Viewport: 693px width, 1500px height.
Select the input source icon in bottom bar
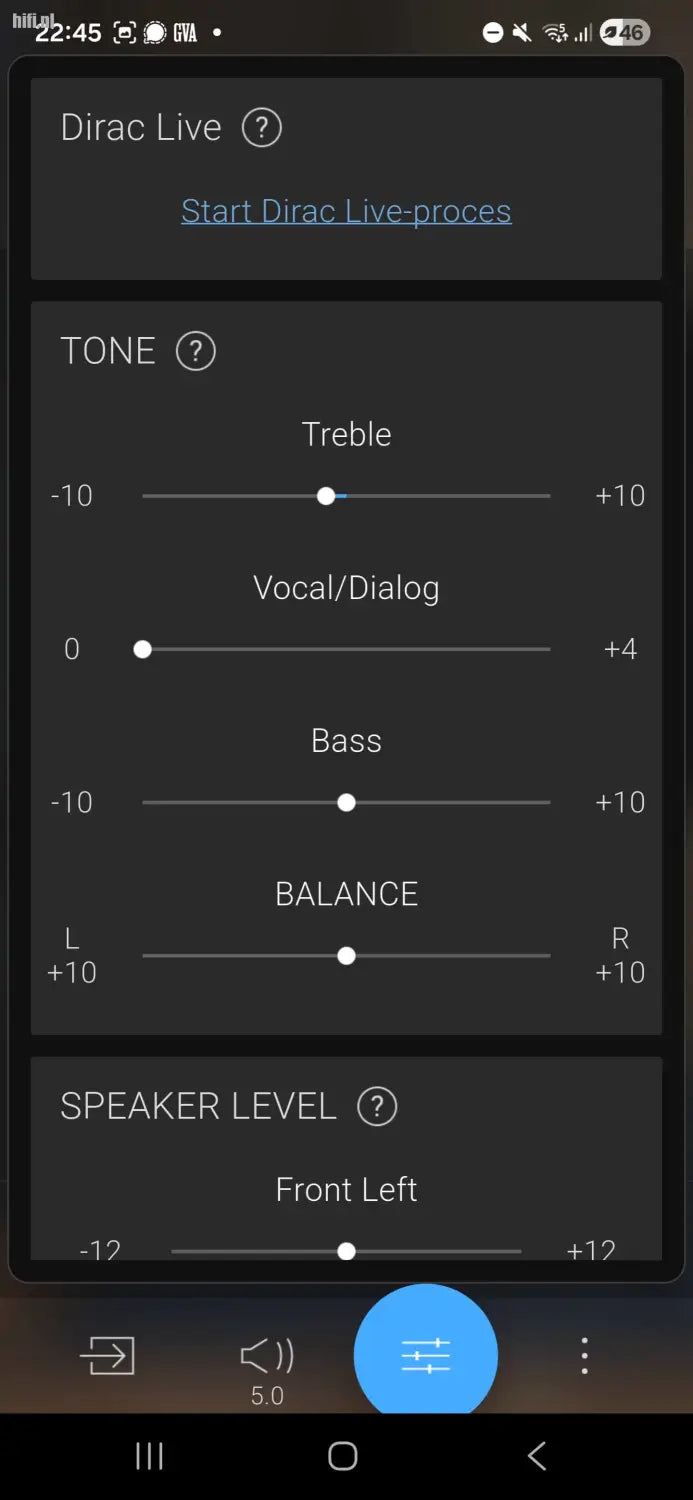click(107, 1355)
